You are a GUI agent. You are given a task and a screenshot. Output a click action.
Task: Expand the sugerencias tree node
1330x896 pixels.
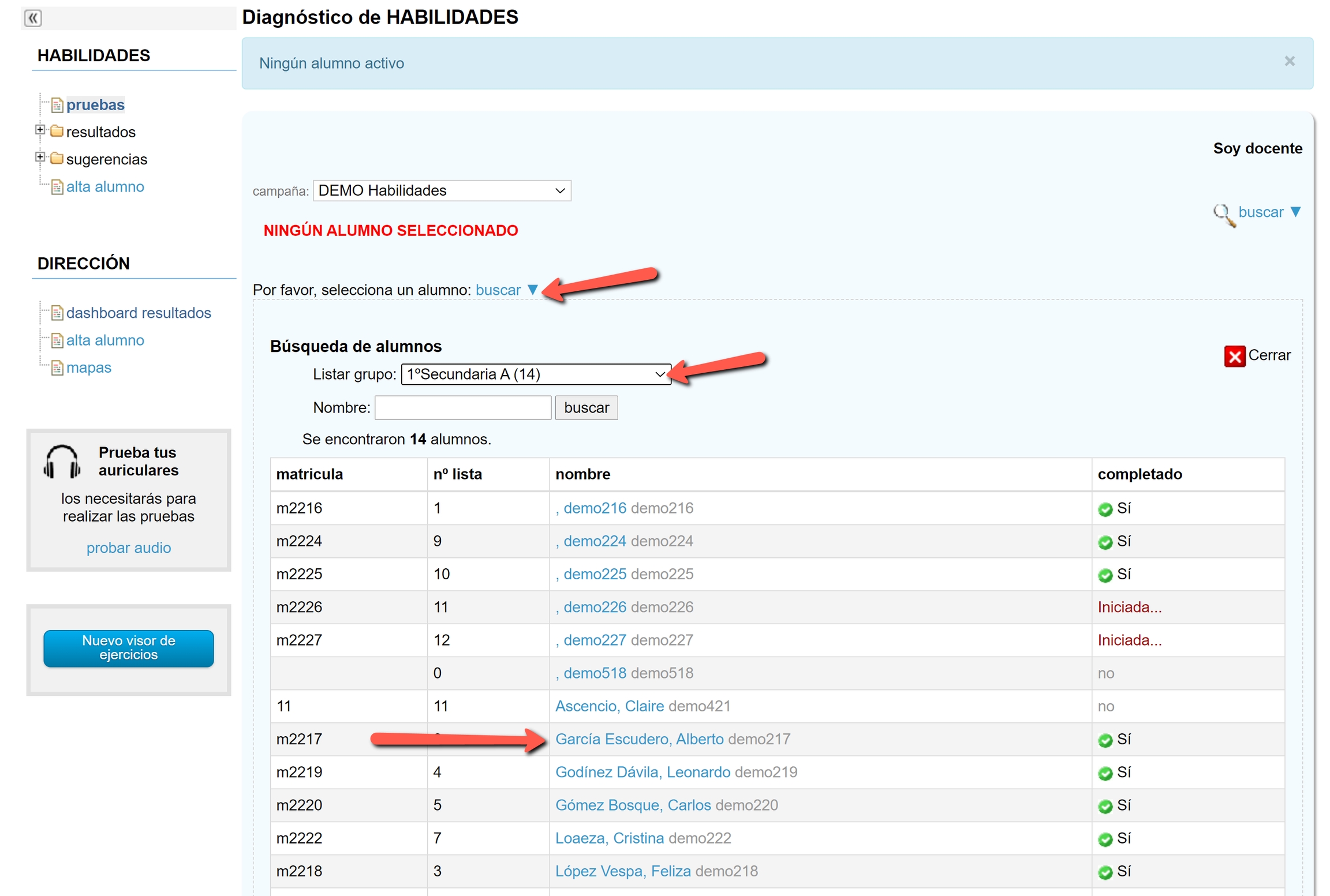pyautogui.click(x=40, y=157)
